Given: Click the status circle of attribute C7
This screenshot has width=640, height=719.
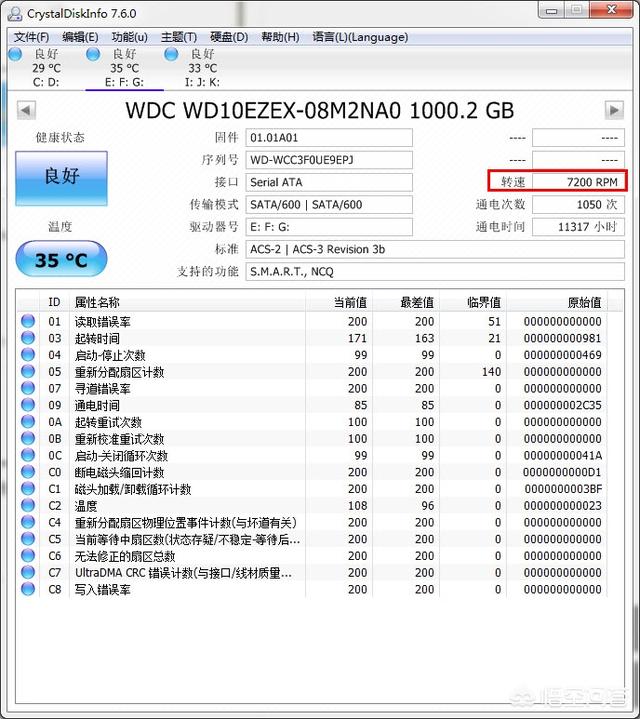Looking at the screenshot, I should [28, 572].
